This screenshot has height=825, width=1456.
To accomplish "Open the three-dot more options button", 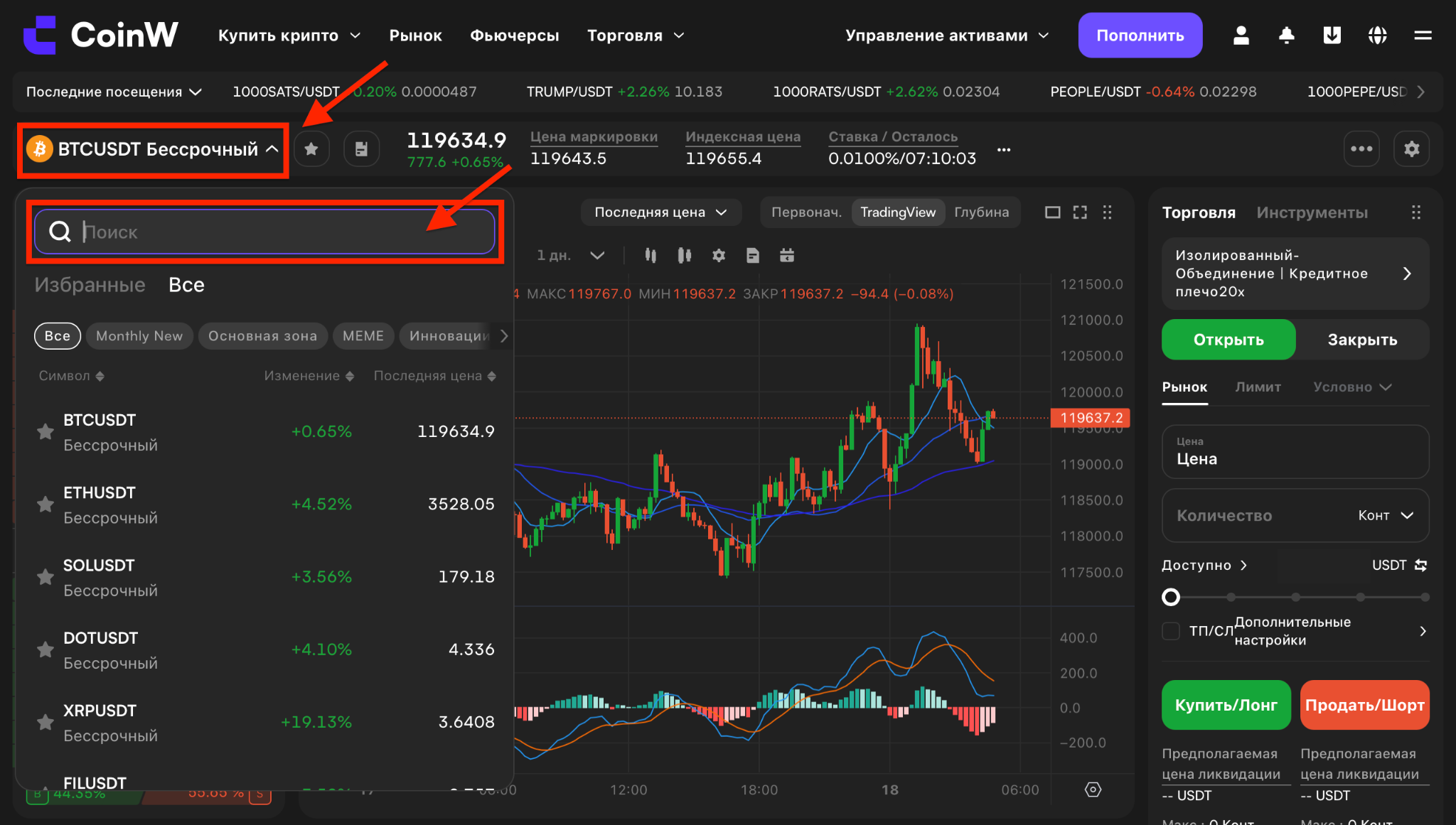I will click(1361, 149).
